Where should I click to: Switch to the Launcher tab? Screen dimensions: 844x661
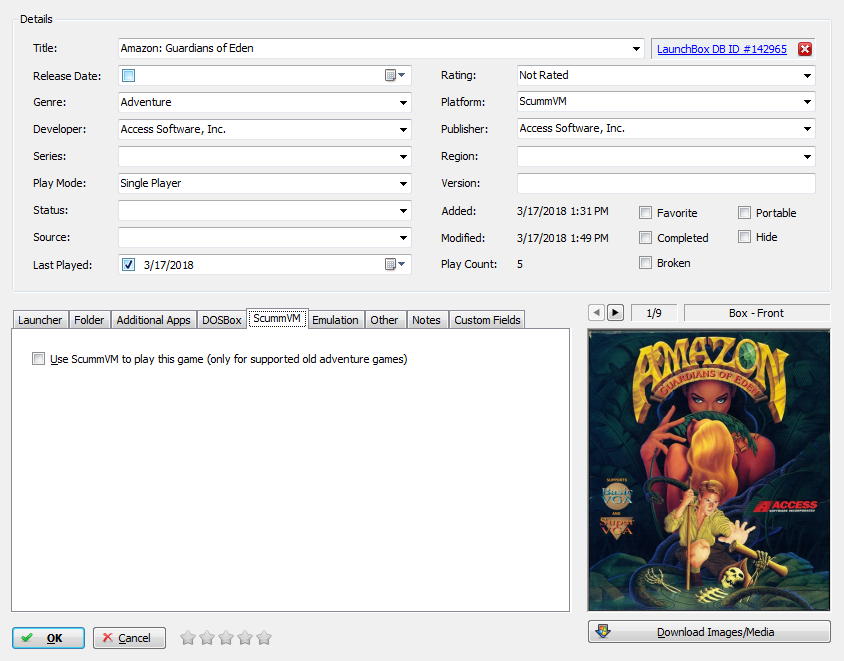coord(40,320)
